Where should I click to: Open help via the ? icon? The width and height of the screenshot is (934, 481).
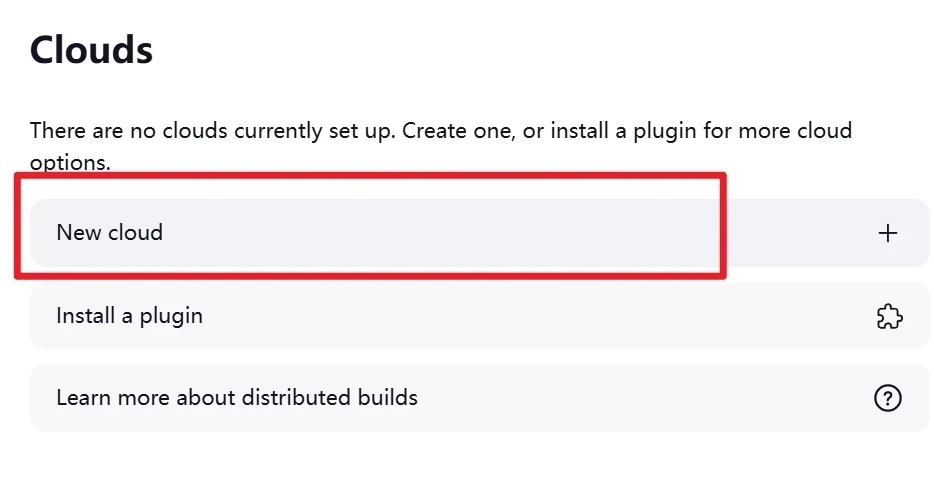[887, 398]
